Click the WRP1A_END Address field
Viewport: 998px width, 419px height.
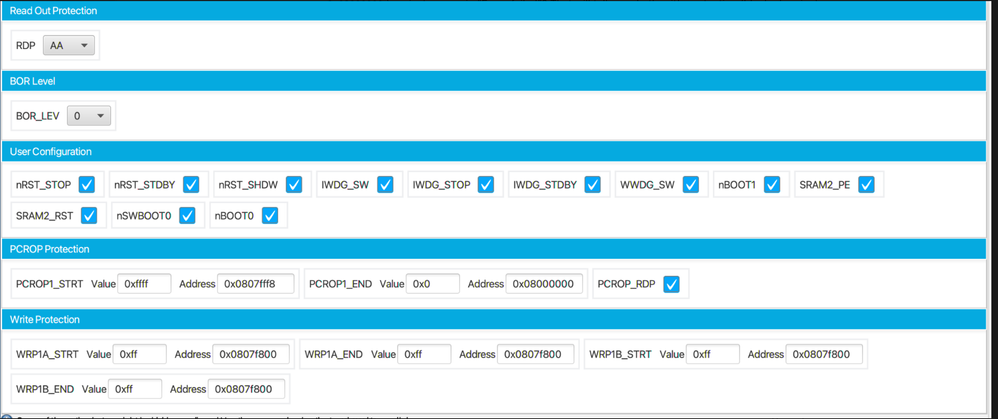pyautogui.click(x=536, y=354)
